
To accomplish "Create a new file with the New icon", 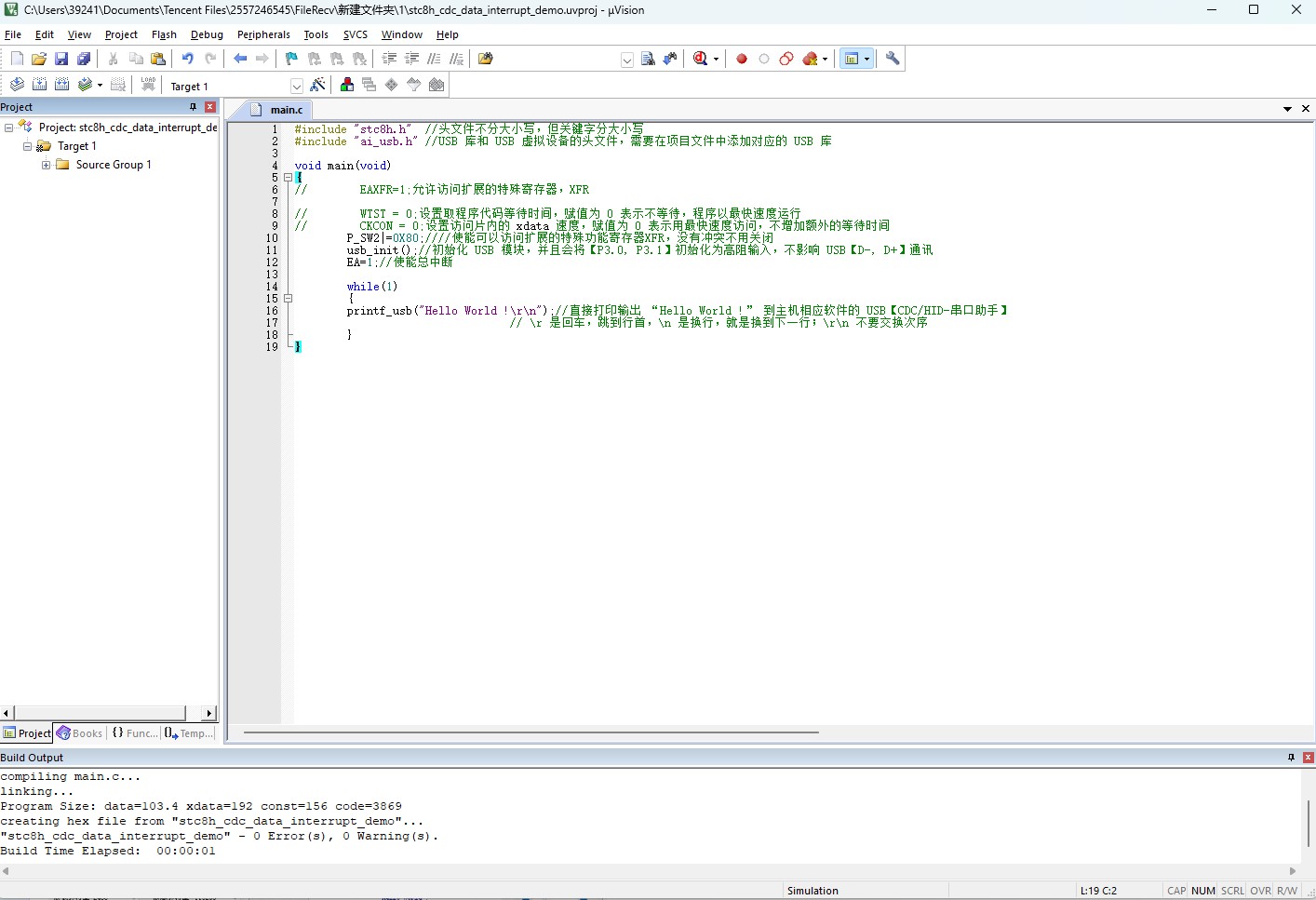I will [x=17, y=59].
